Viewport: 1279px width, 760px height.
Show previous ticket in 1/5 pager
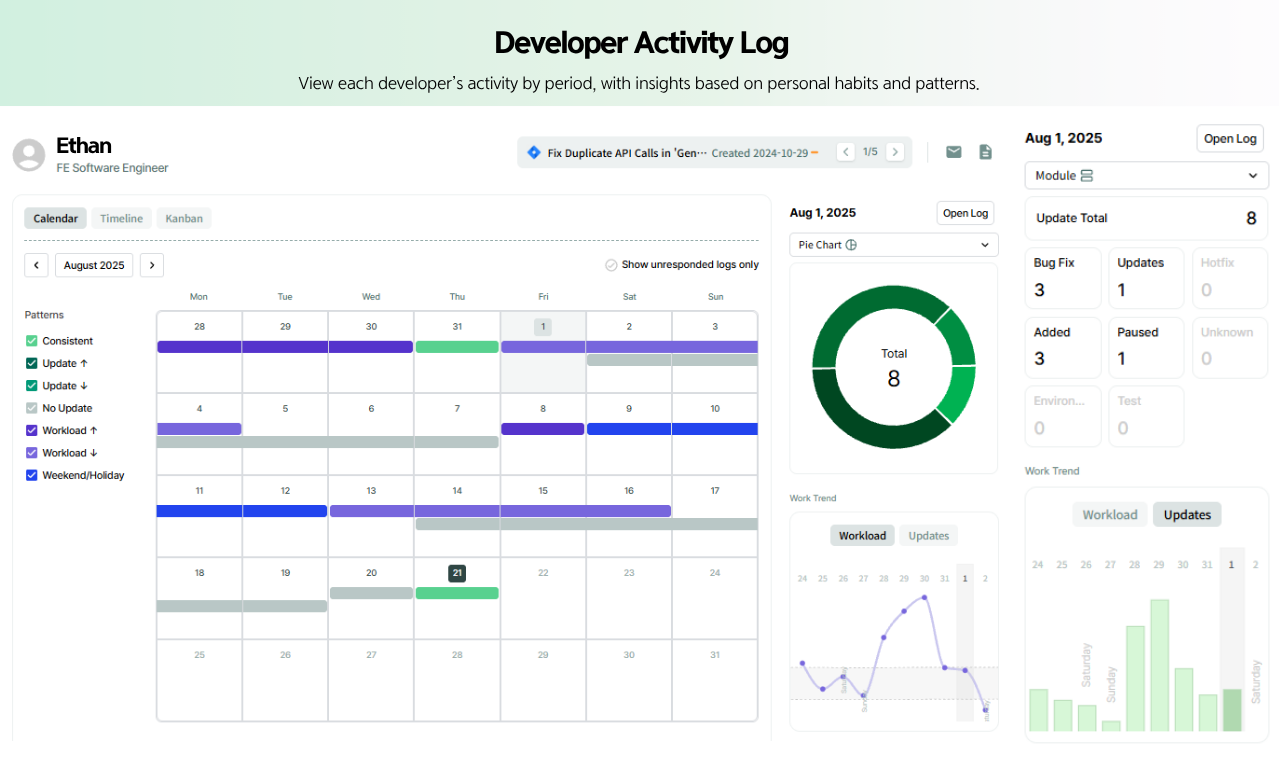coord(846,152)
